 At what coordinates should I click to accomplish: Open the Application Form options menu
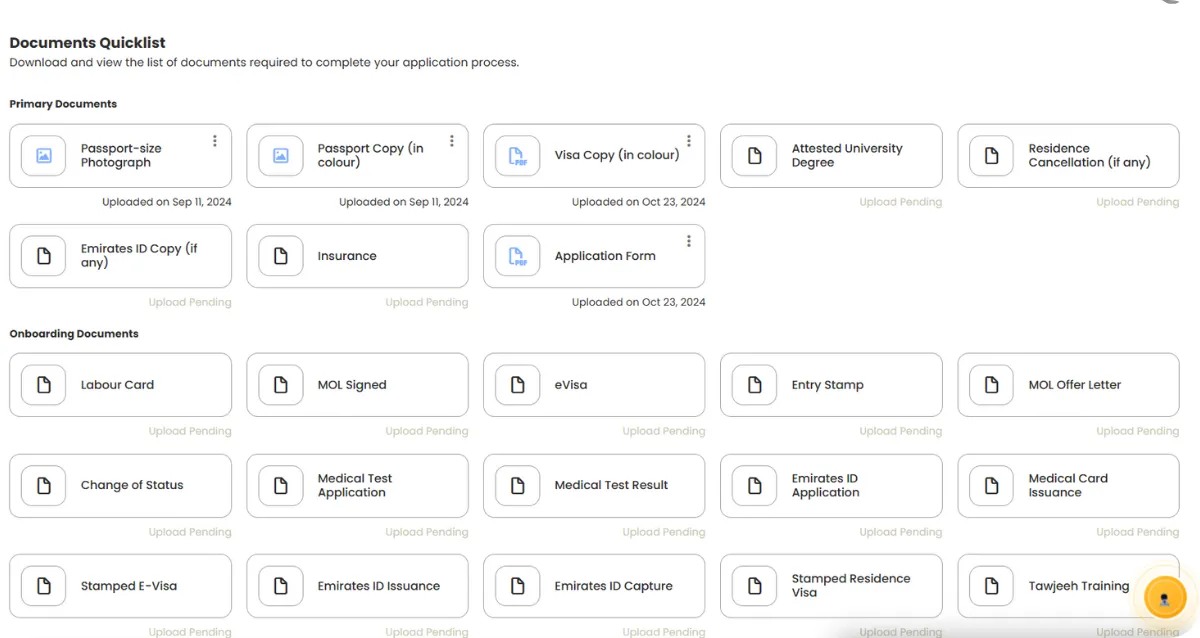click(688, 240)
